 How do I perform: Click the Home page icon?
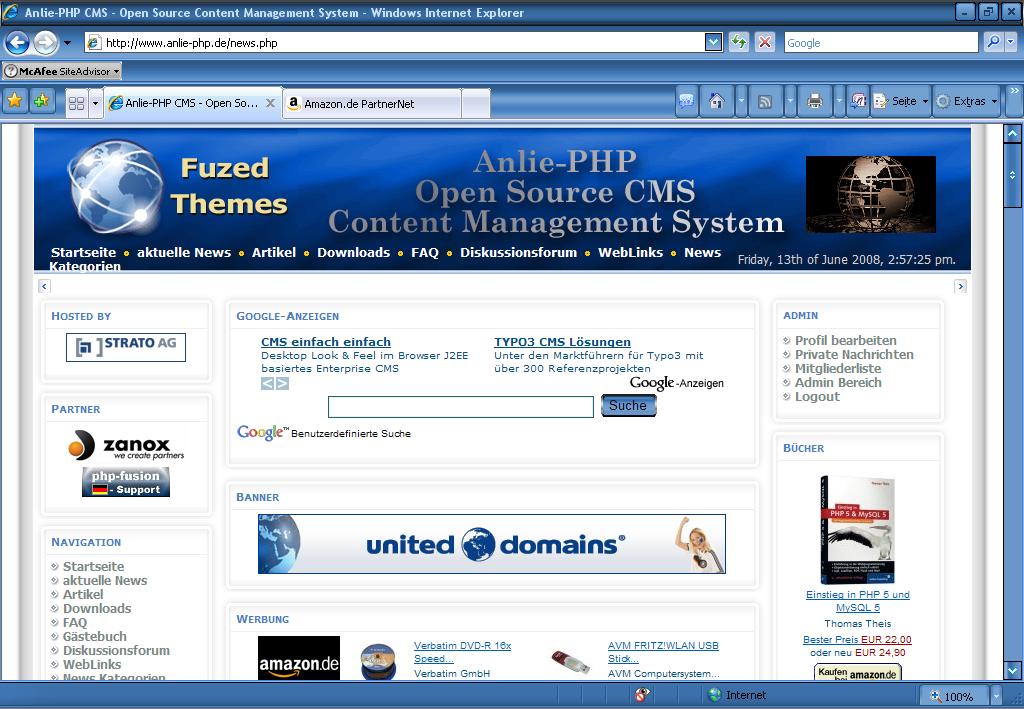[x=716, y=101]
